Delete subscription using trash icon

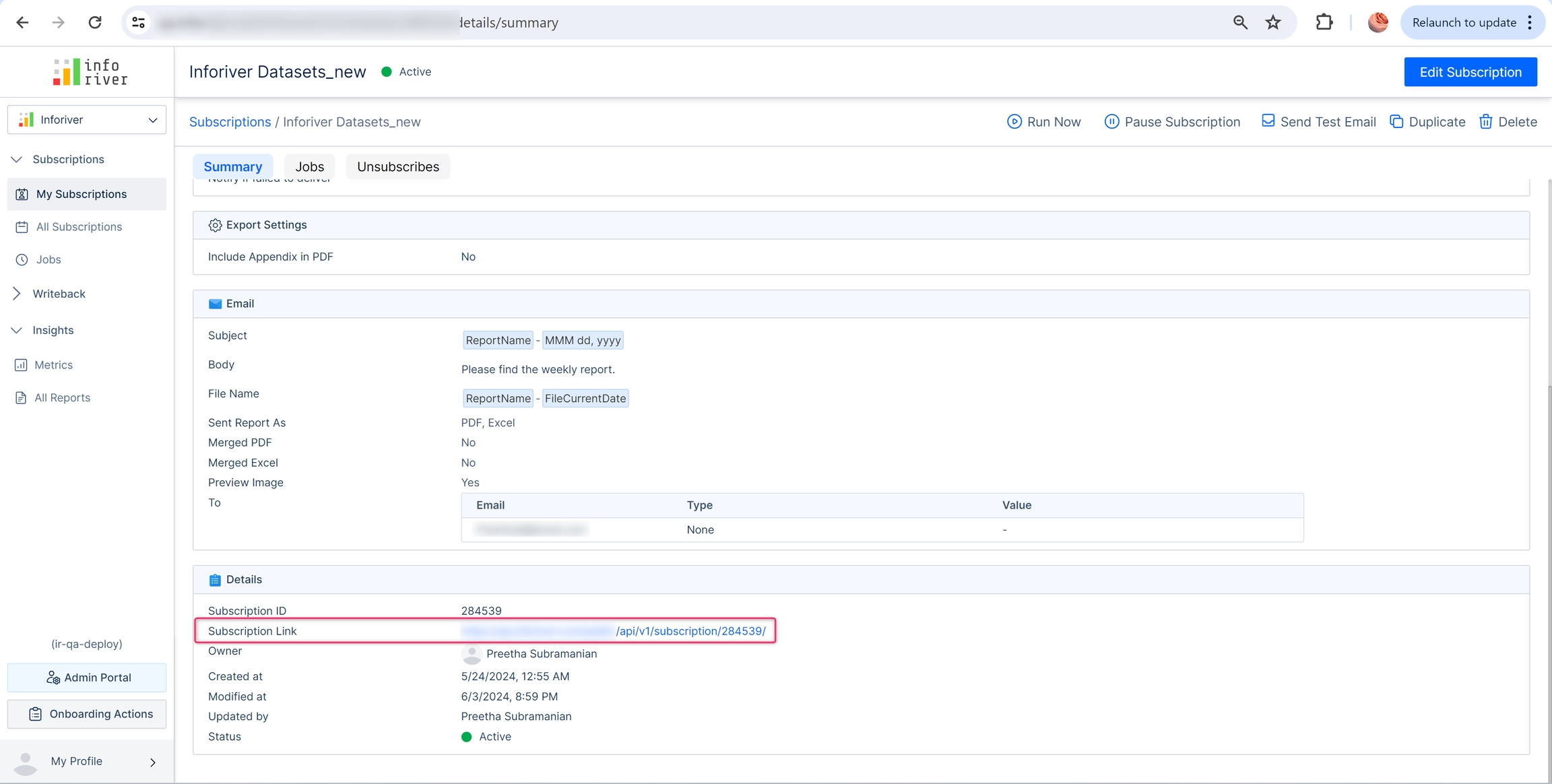1485,122
